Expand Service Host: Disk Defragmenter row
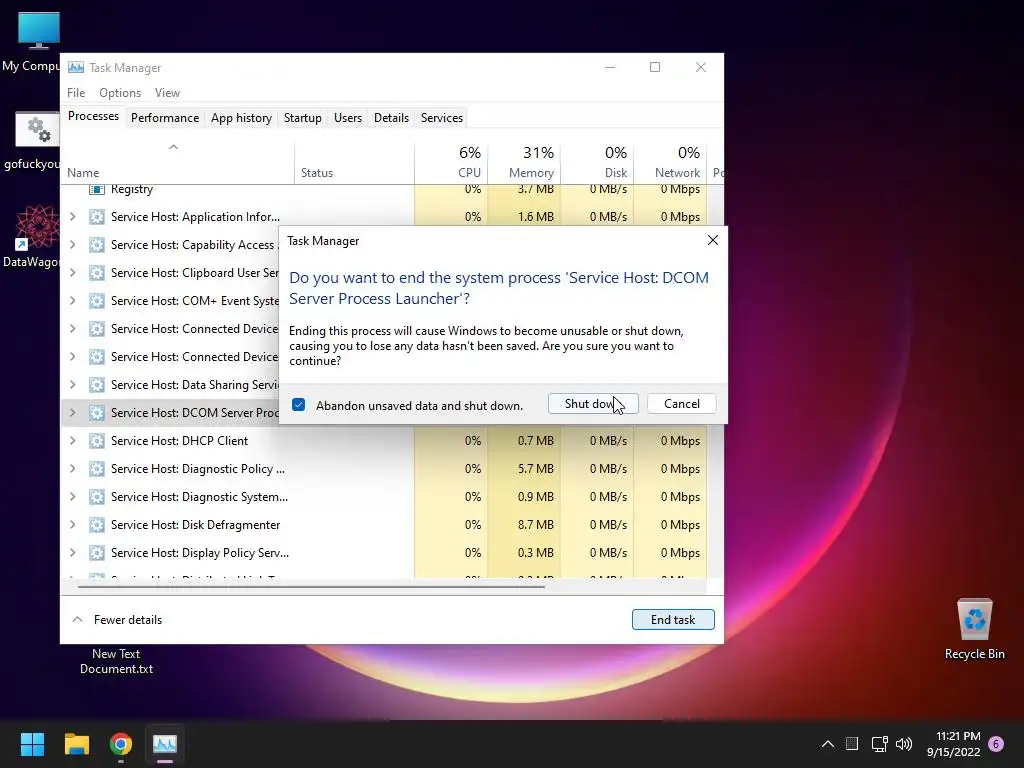1024x768 pixels. (72, 525)
